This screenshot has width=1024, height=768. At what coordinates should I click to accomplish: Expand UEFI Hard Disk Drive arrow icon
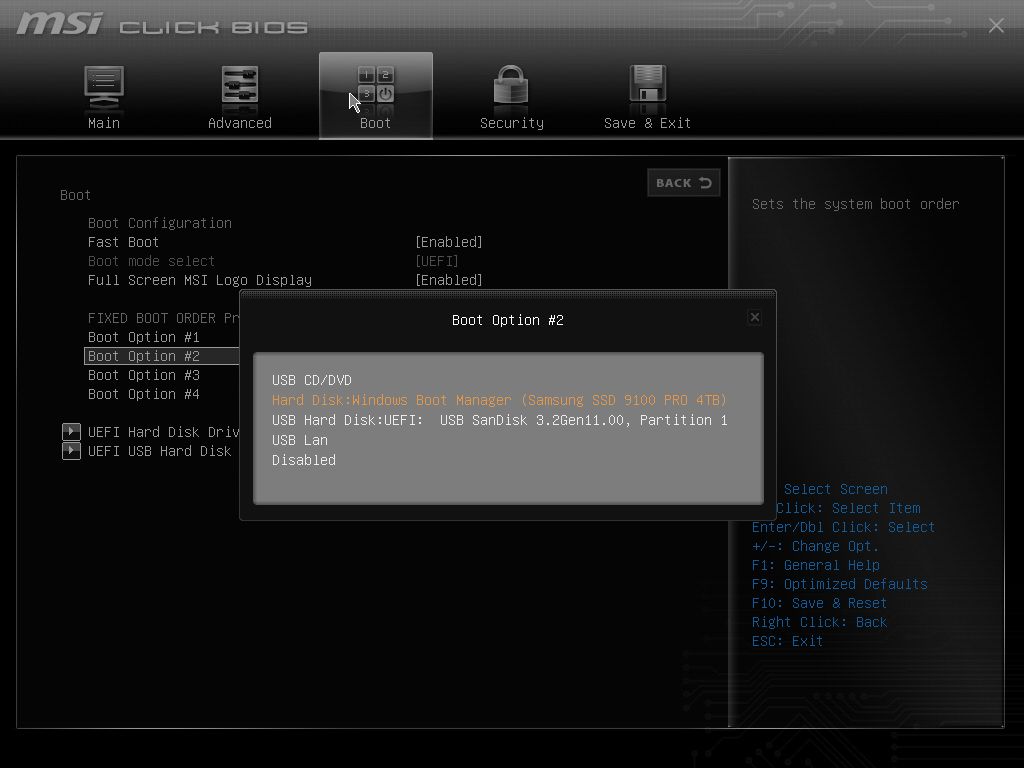[x=71, y=432]
